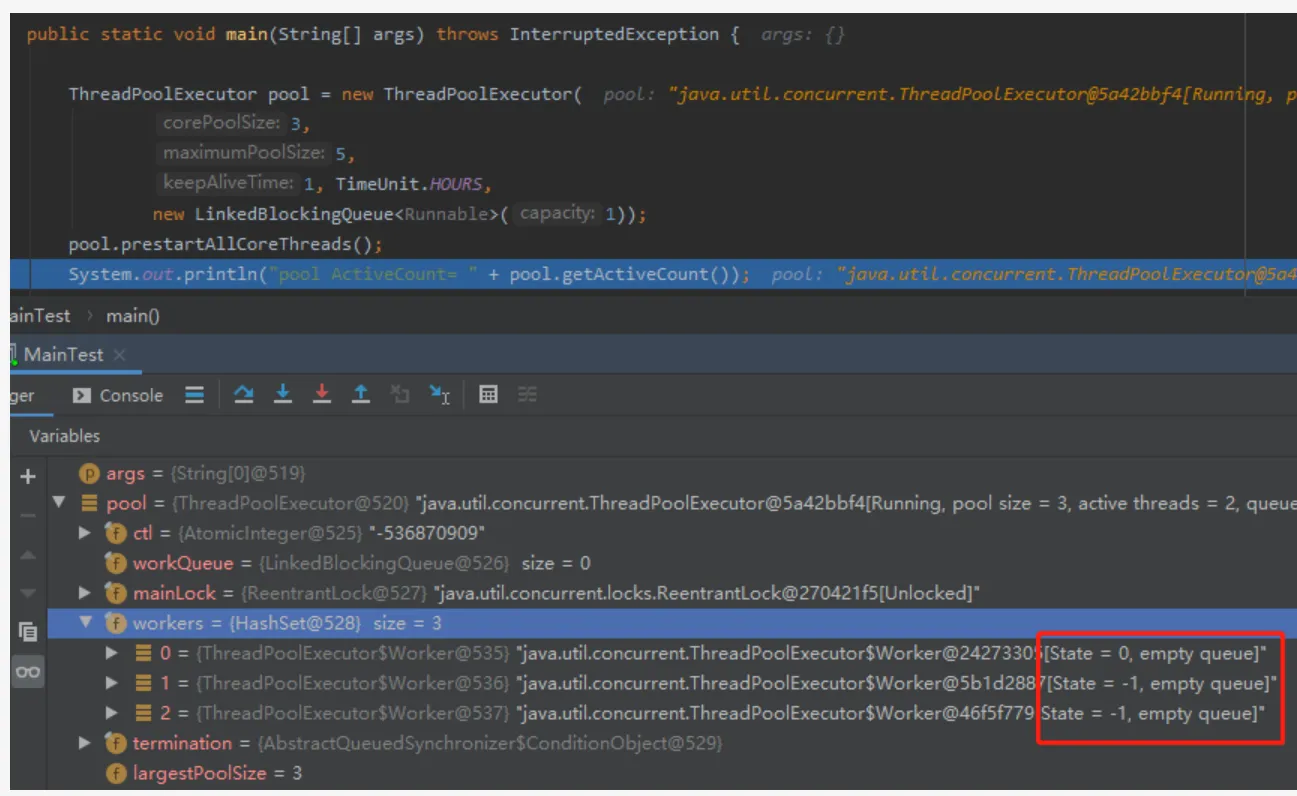Click the Drop Frame icon
This screenshot has width=1297, height=796.
(x=400, y=394)
